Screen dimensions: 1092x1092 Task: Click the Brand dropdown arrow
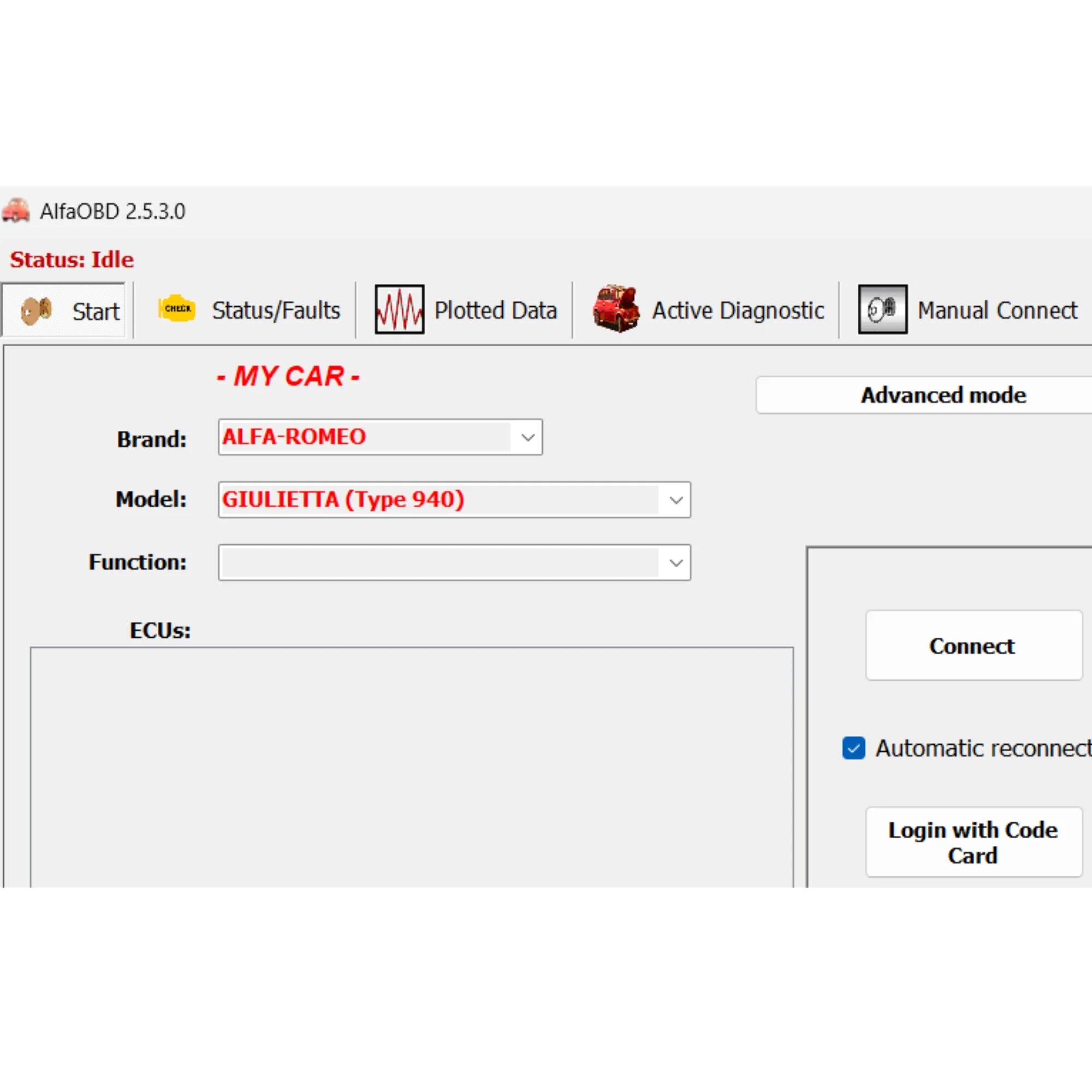coord(529,437)
